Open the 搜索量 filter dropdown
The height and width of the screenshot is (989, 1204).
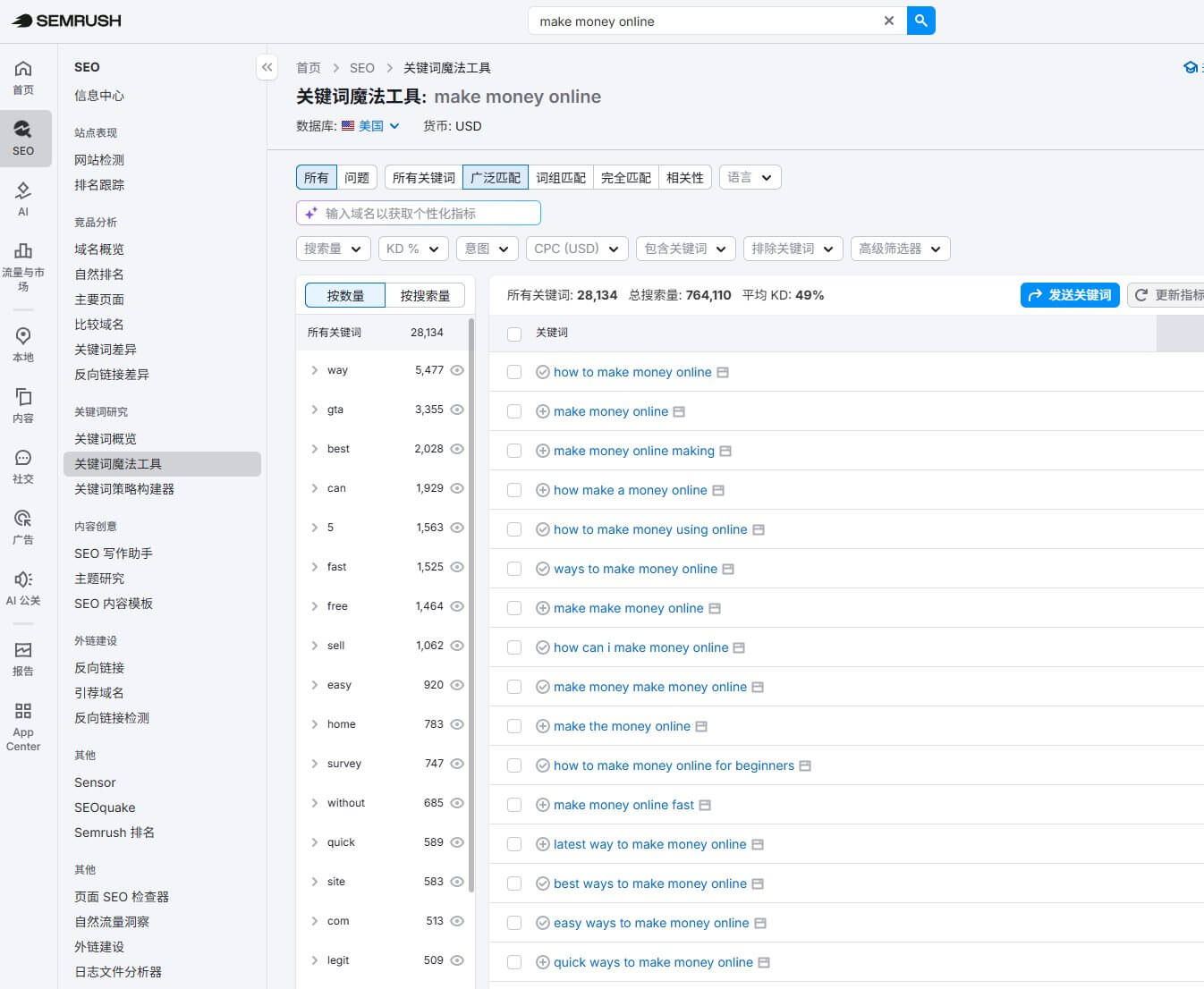click(x=333, y=249)
